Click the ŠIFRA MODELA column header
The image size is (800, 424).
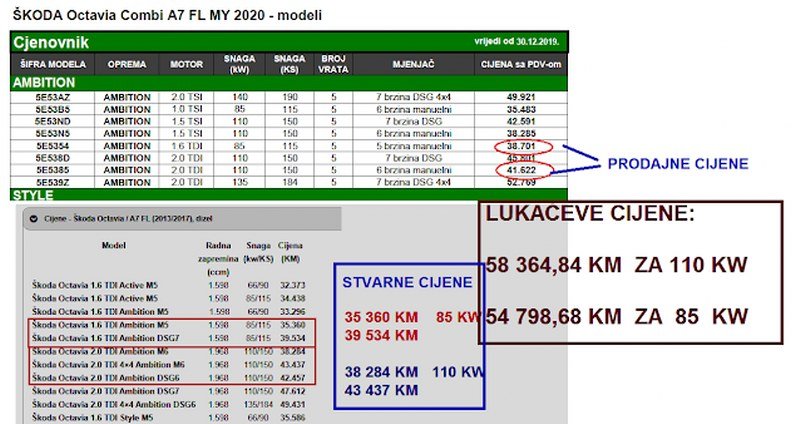[53, 64]
